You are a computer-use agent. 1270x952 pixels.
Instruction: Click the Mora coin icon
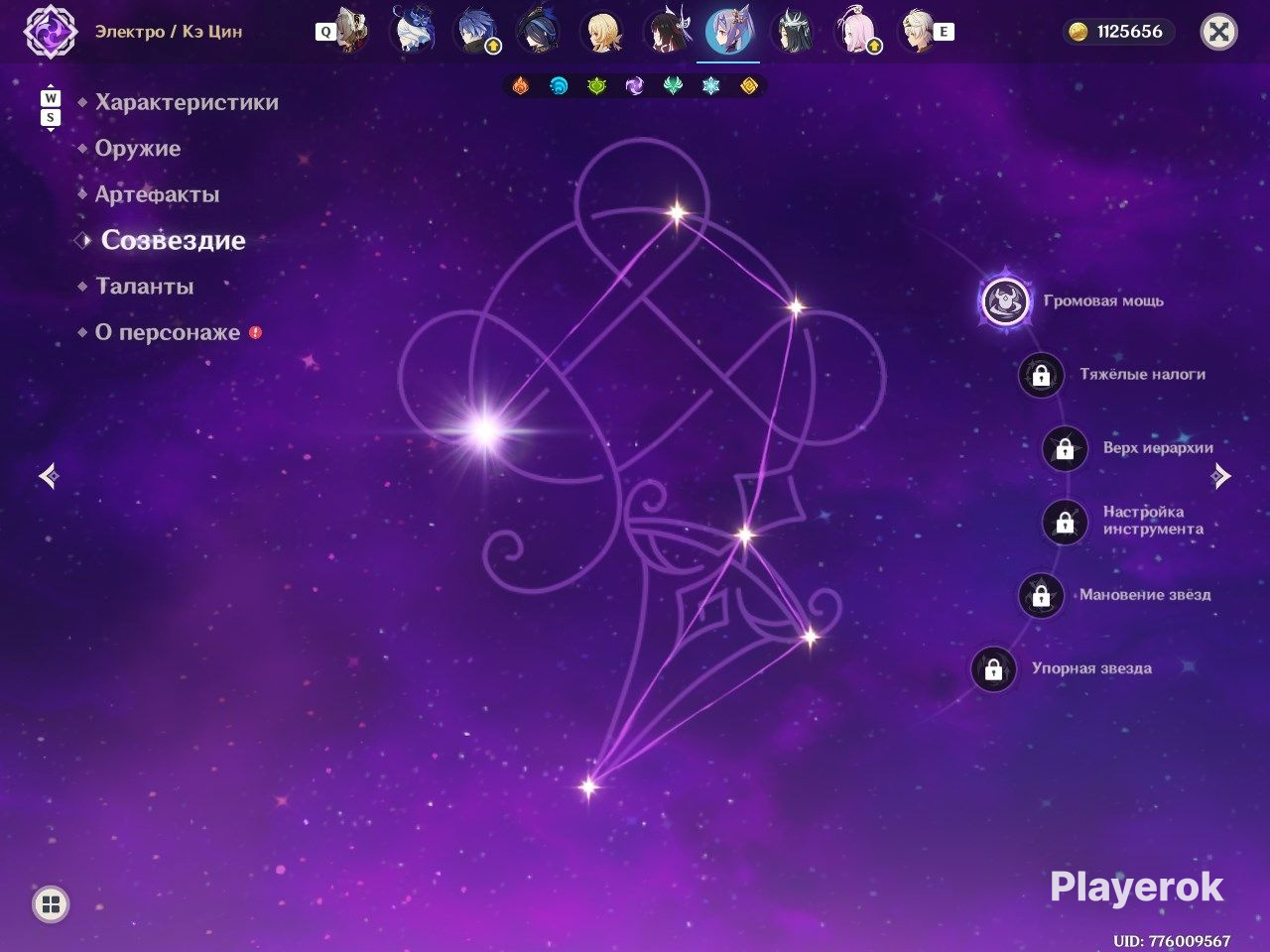point(1079,32)
